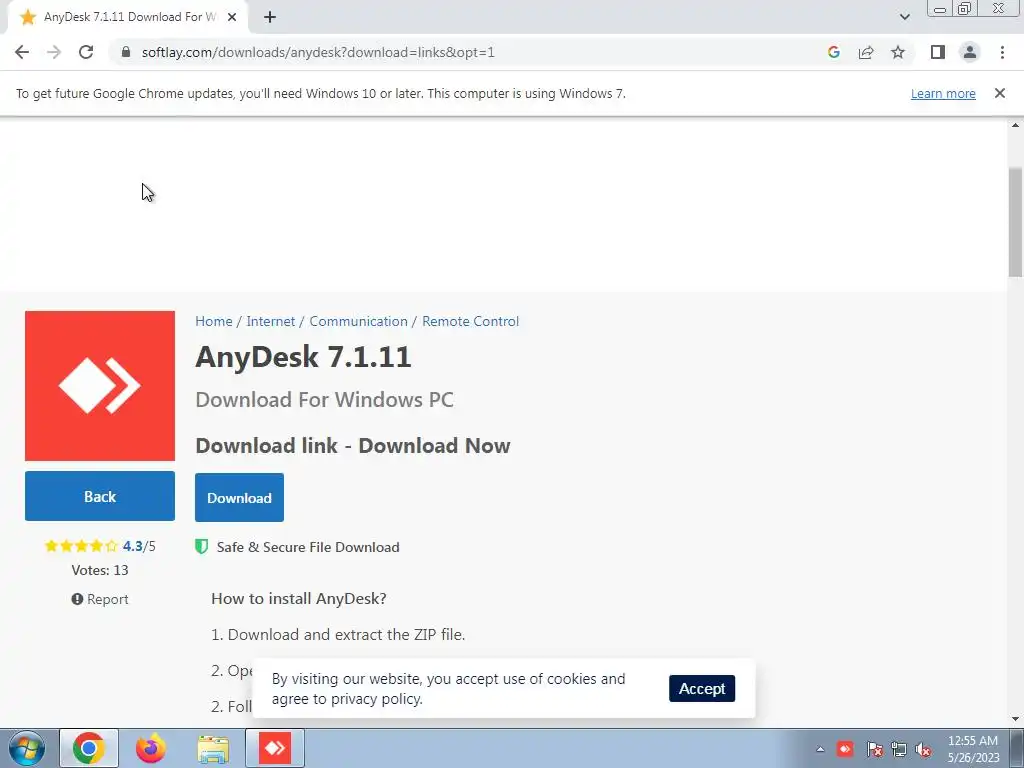Click the 4.3/5 rating score
The width and height of the screenshot is (1024, 768).
(x=139, y=546)
